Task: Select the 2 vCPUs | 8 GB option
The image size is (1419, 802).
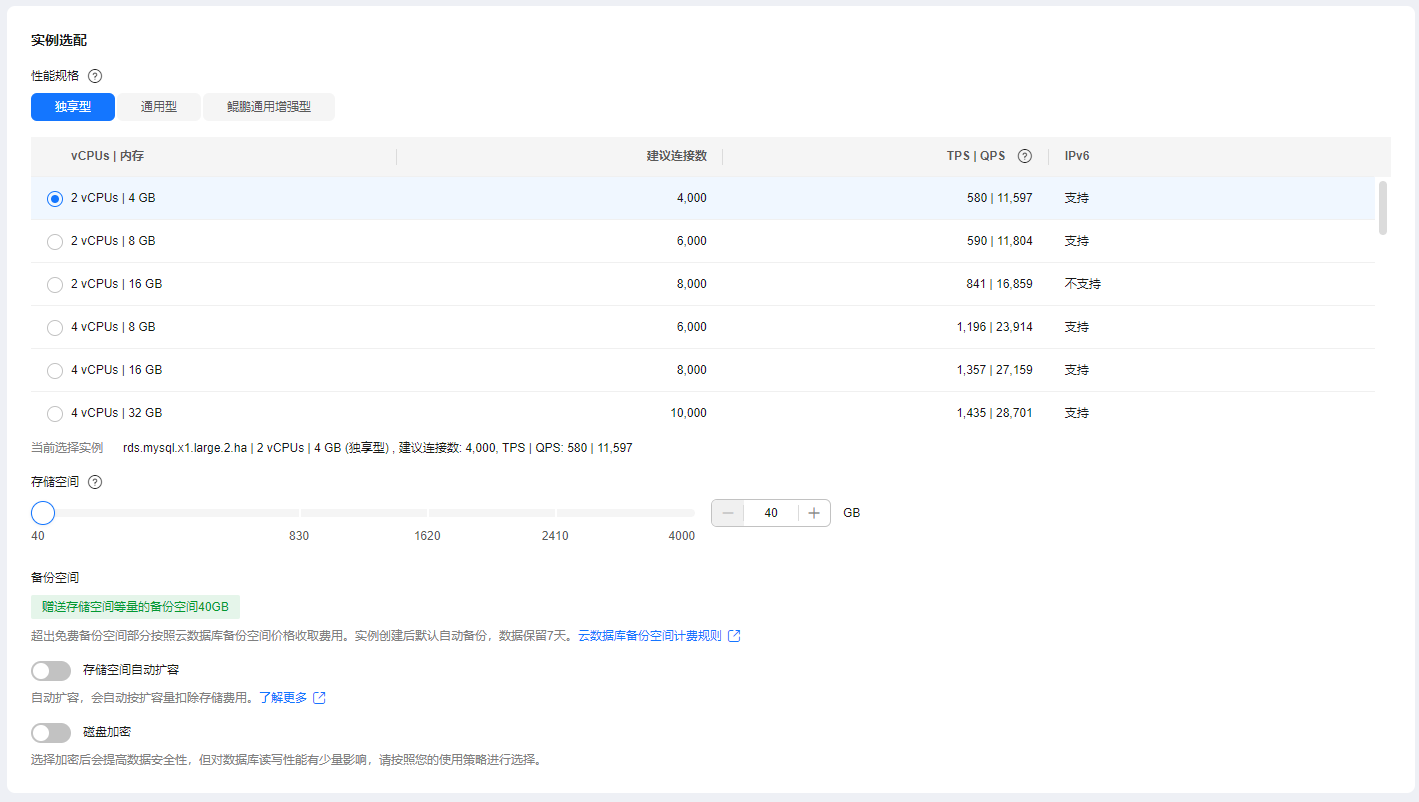Action: [55, 242]
